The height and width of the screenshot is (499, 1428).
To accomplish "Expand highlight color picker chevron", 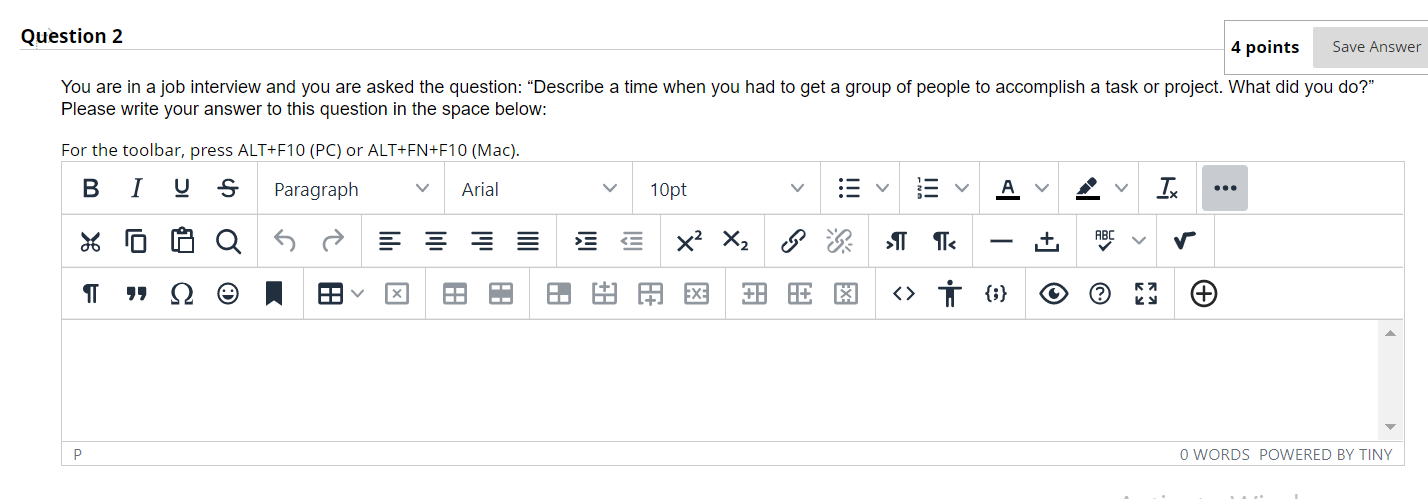I will tap(1121, 188).
